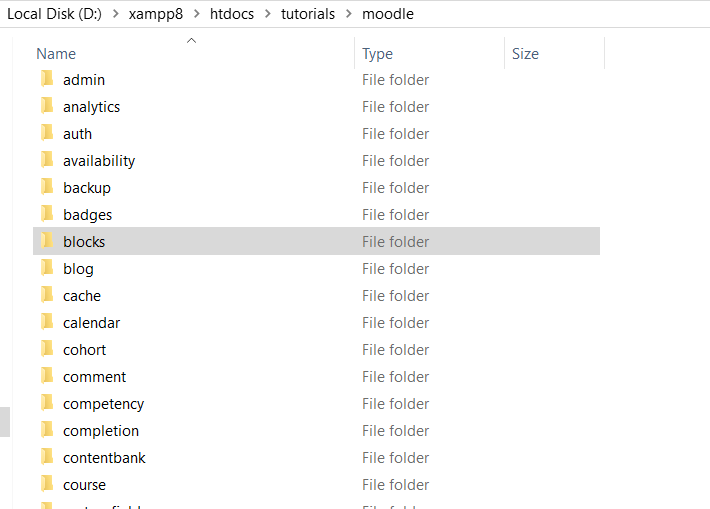Select the analytics folder name

(x=91, y=107)
